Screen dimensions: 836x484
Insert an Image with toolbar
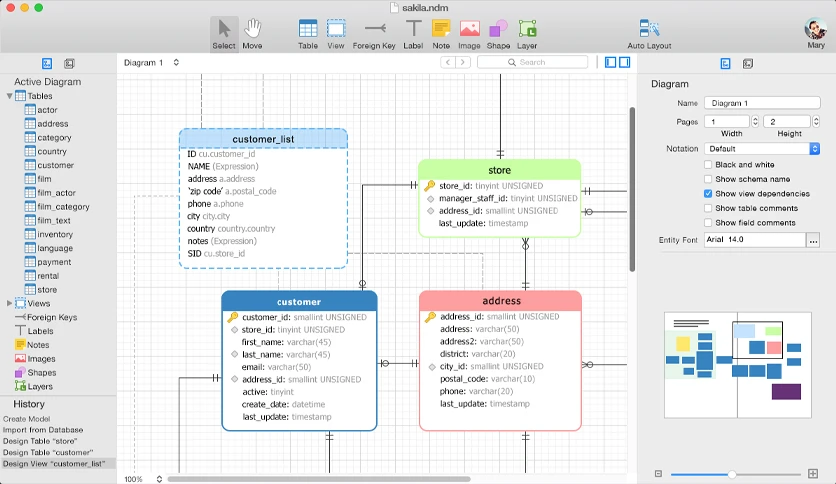(469, 34)
